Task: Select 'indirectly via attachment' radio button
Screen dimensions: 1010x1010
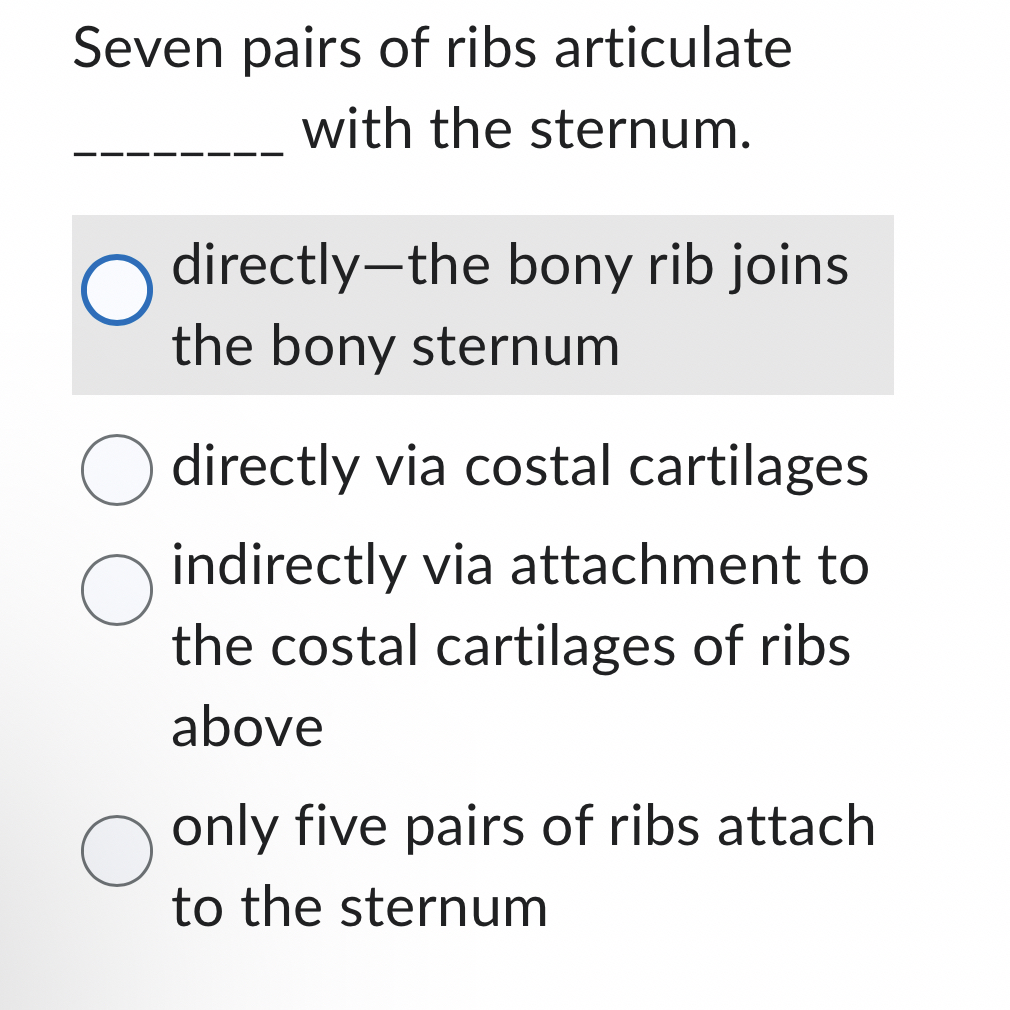Action: point(117,590)
